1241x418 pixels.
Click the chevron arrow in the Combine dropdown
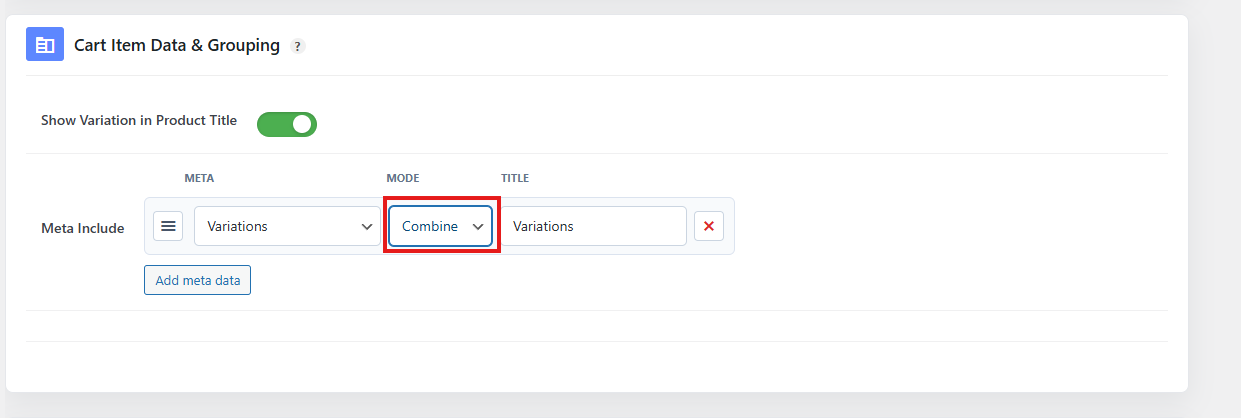(x=478, y=227)
